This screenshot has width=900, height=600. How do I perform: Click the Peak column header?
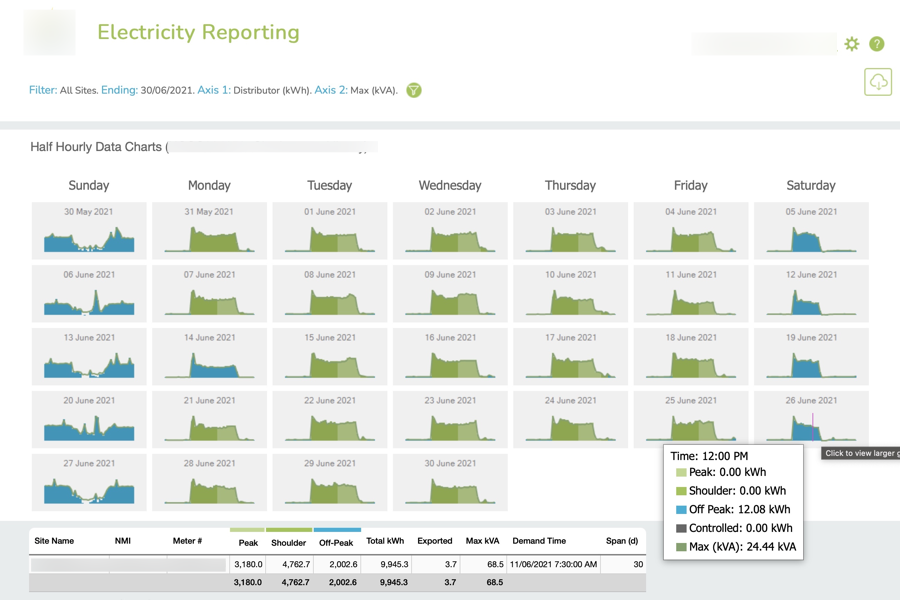(248, 542)
